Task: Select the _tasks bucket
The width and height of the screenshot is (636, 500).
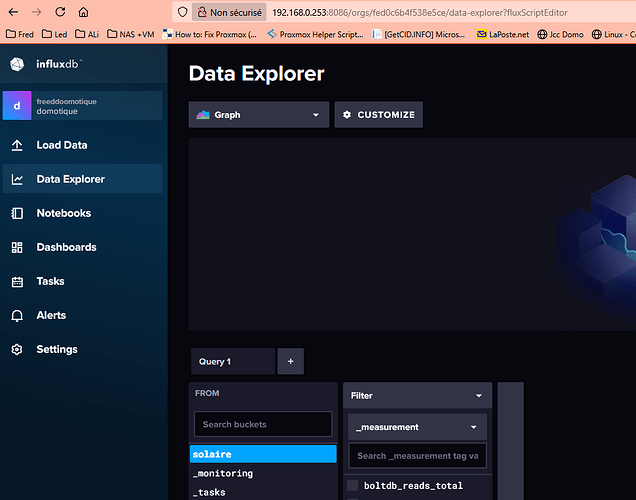Action: pyautogui.click(x=263, y=492)
